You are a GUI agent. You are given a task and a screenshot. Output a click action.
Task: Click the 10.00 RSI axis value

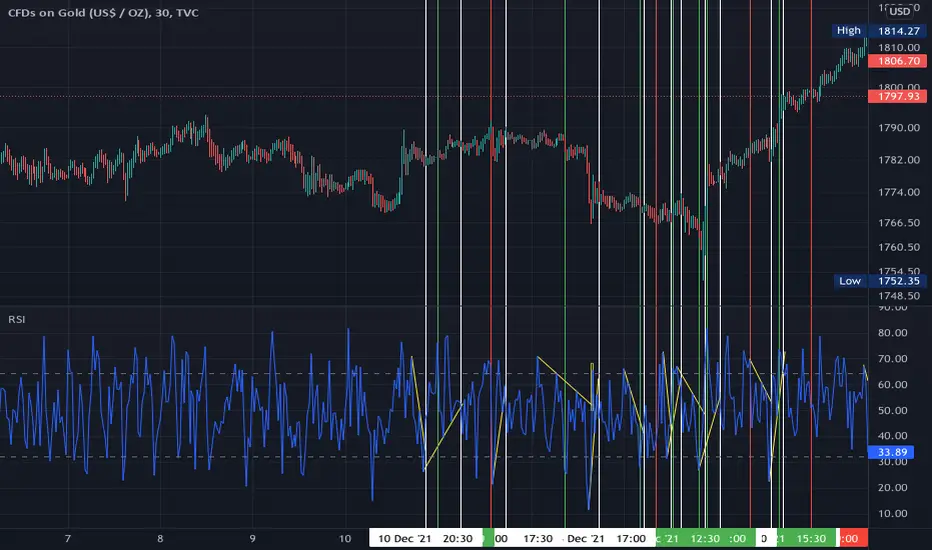[893, 514]
